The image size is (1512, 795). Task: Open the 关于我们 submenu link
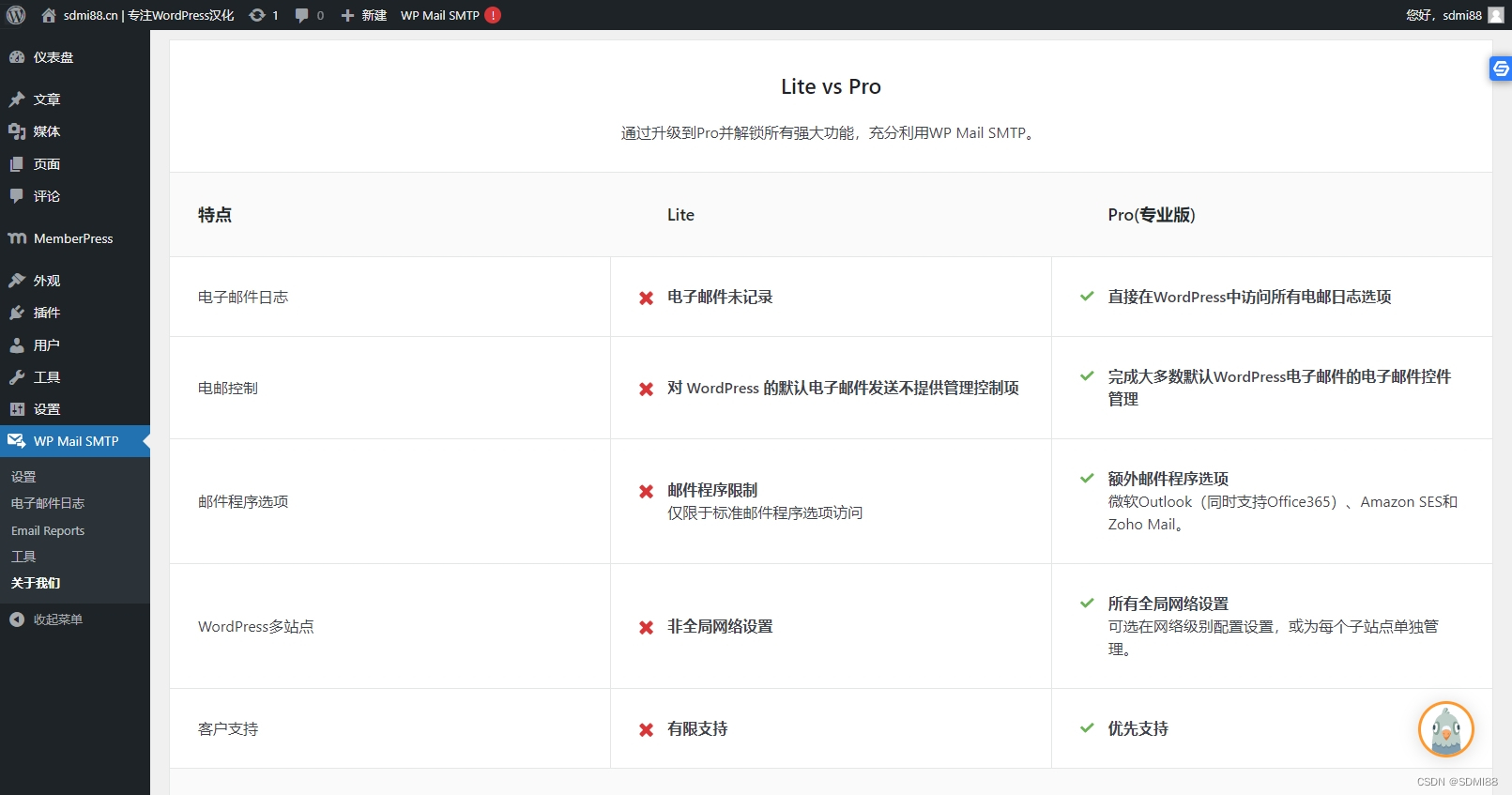tap(36, 583)
